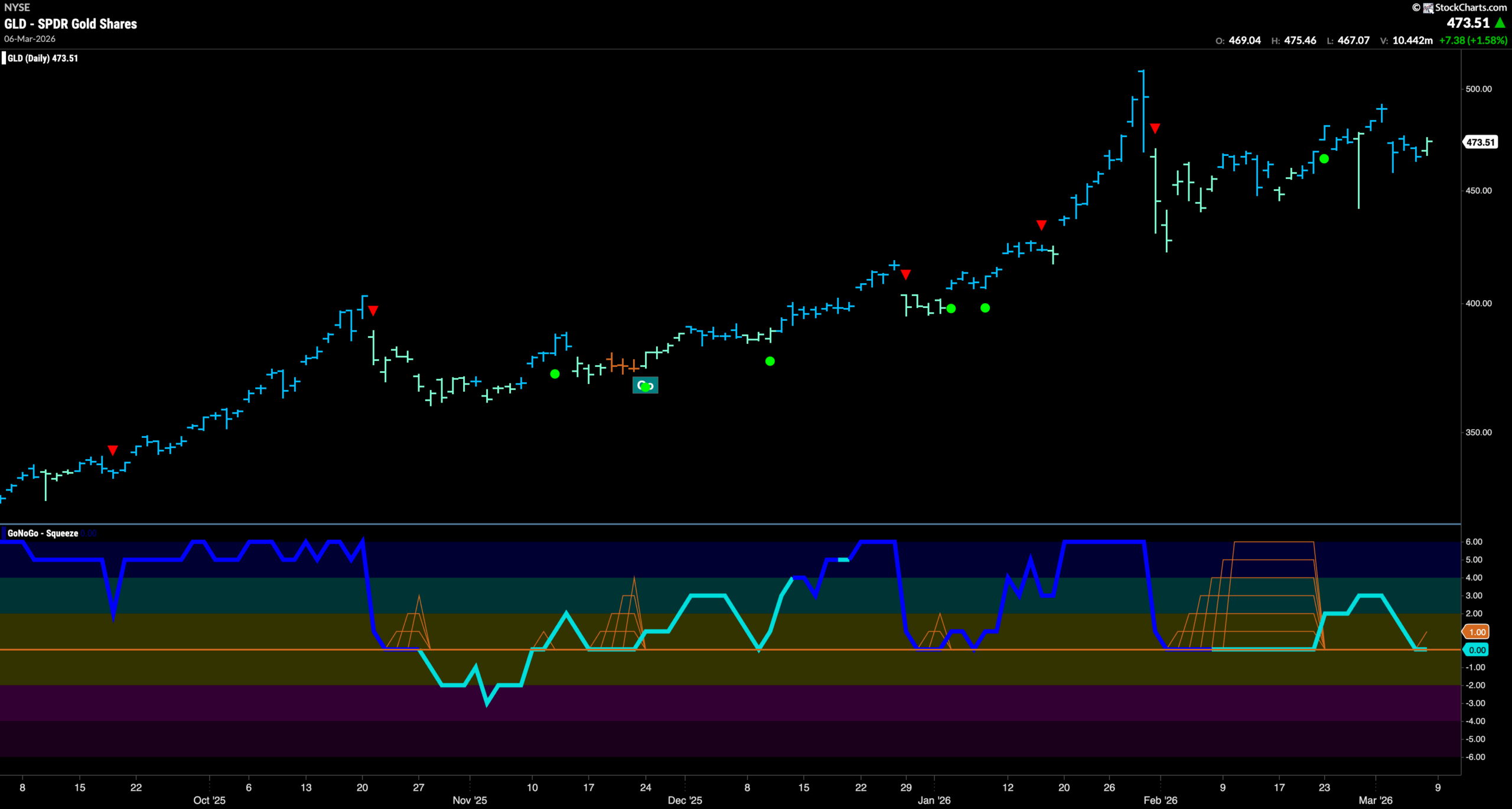Click the green dot marker near Feb 23
This screenshot has width=1512, height=809.
point(1324,159)
